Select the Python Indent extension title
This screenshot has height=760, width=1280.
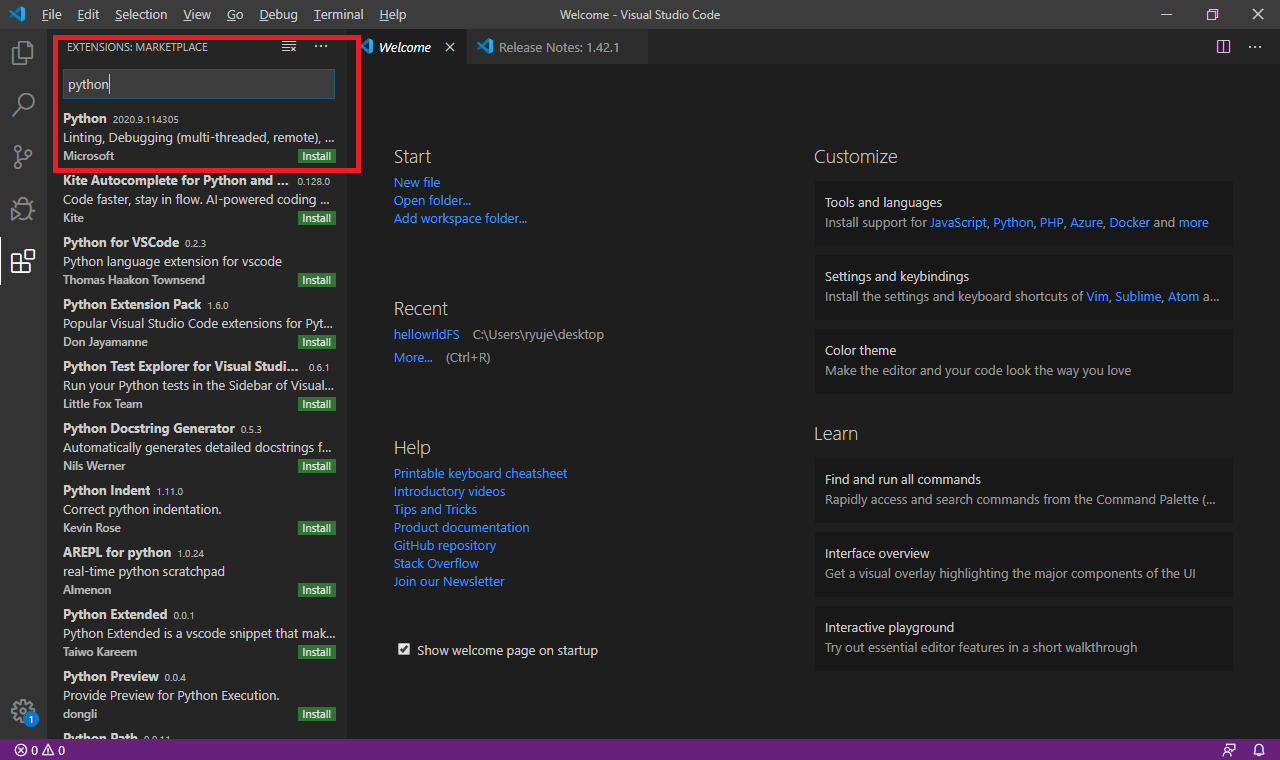tap(106, 490)
